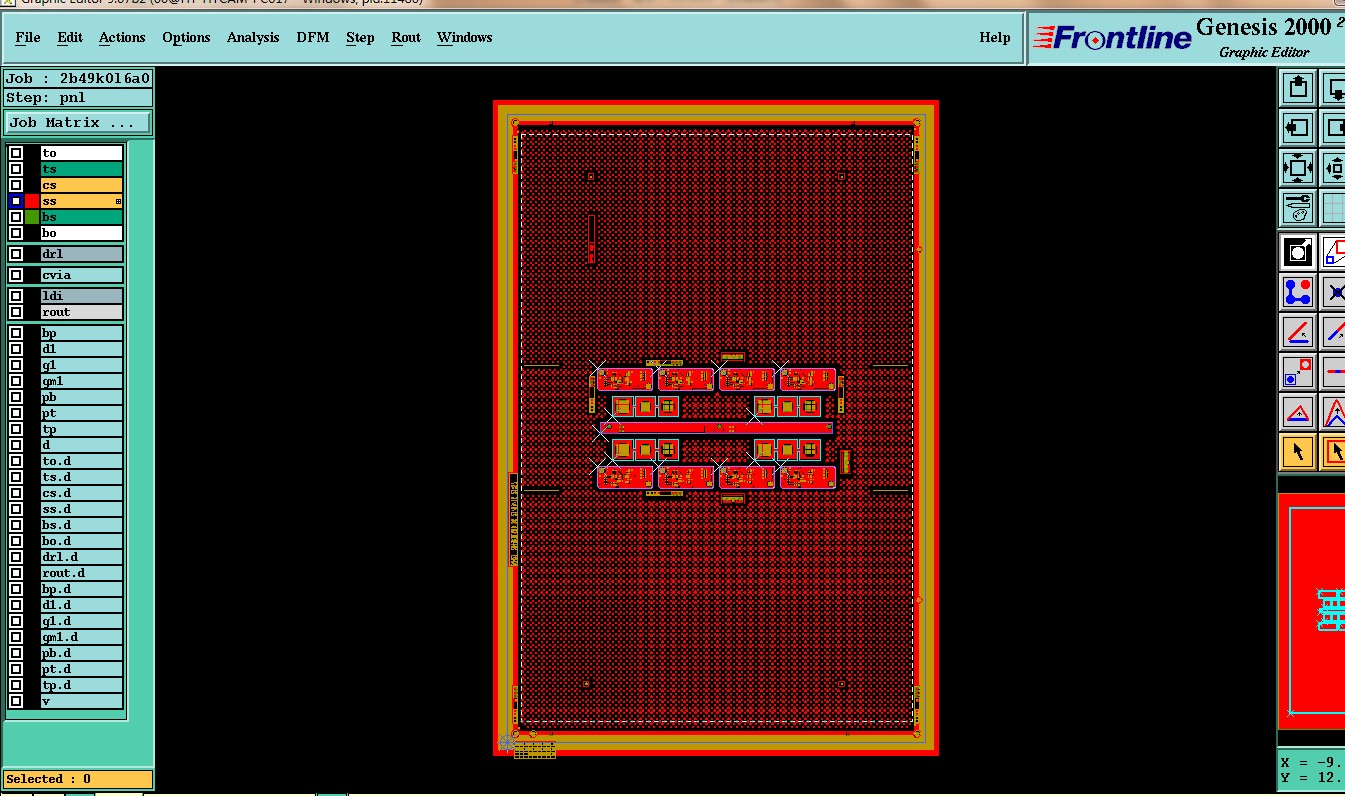Toggle the checkbox for layer drl

16,254
